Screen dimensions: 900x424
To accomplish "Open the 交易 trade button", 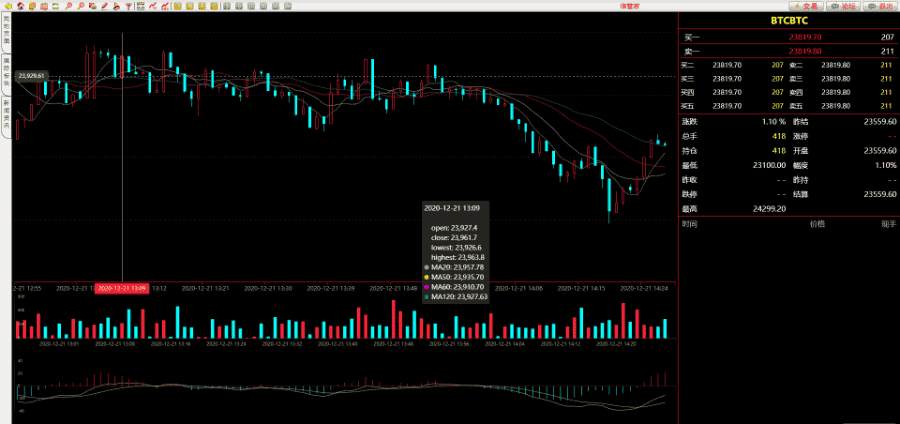I will [808, 6].
